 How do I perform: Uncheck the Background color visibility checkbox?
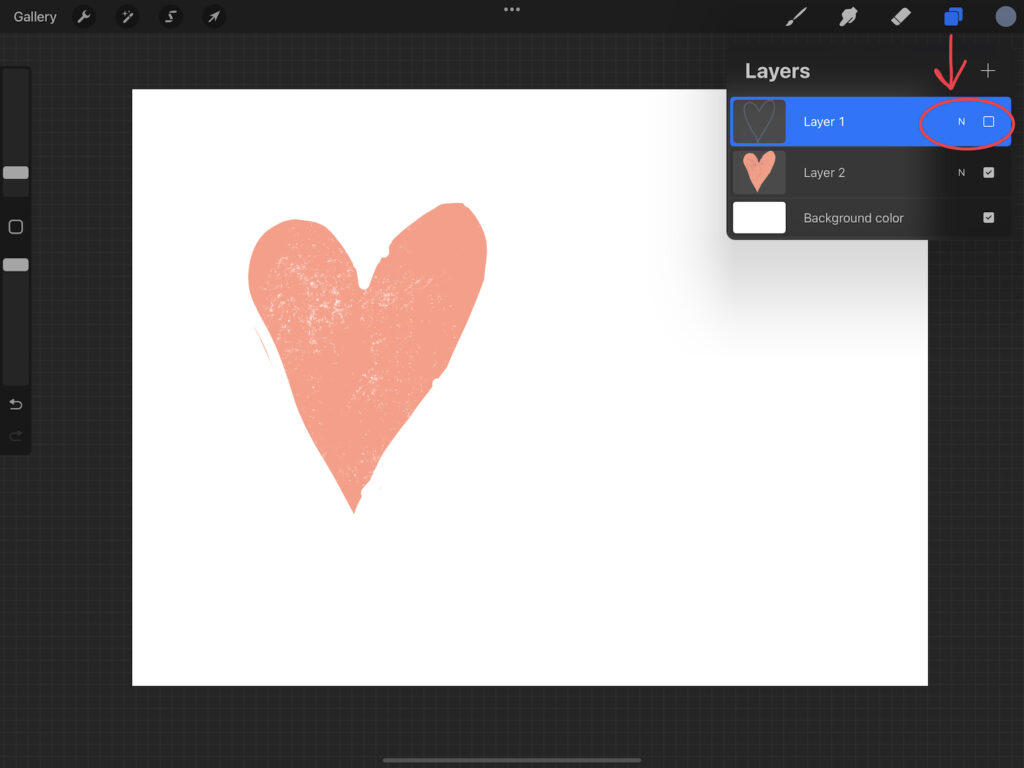point(988,218)
